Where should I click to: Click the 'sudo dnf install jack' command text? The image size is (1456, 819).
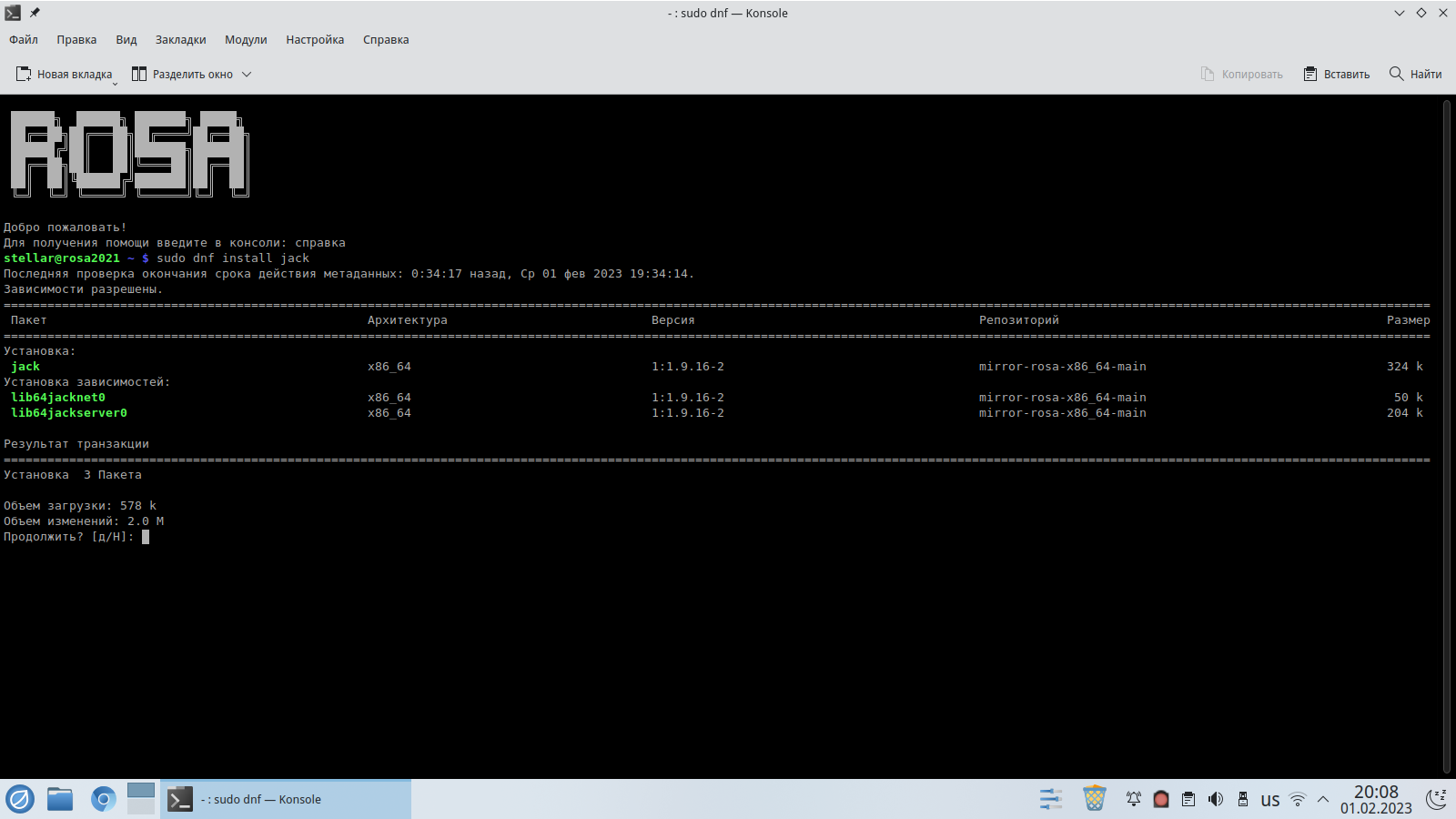[x=233, y=258]
